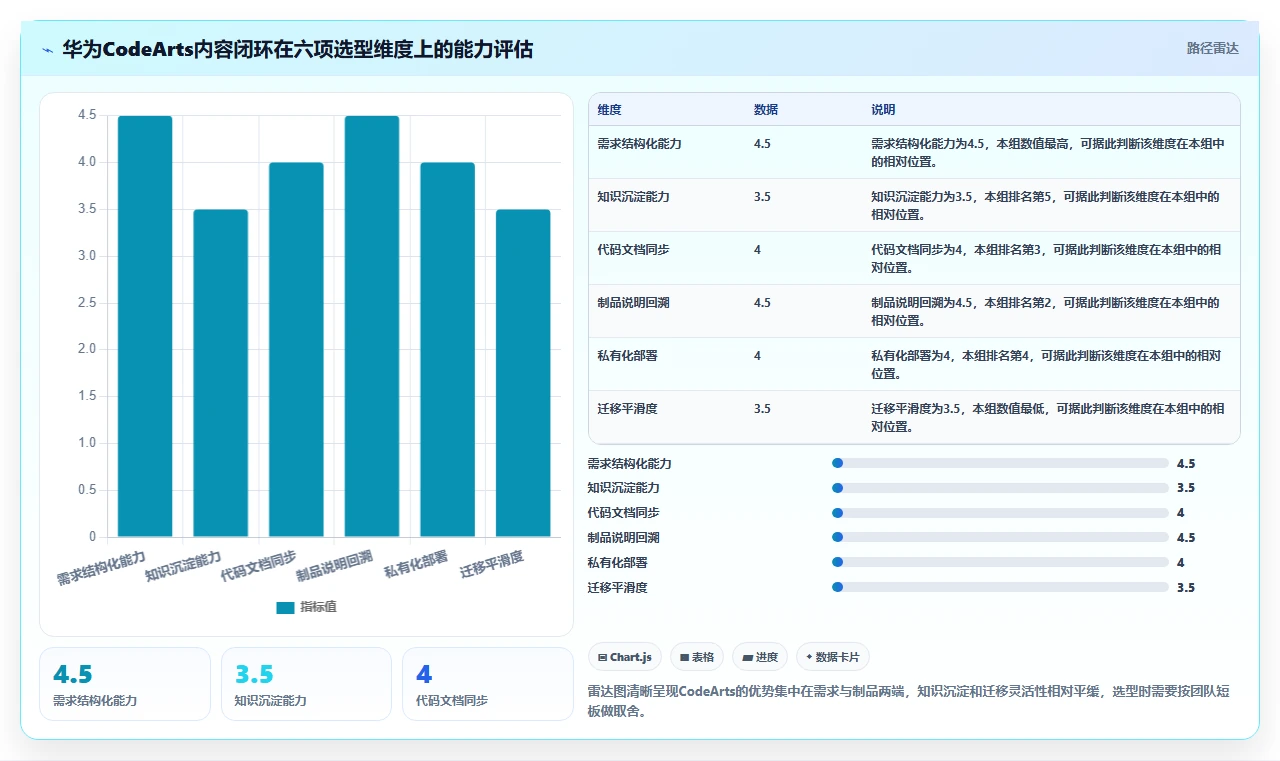1280x761 pixels.
Task: Select the Chart.js tag
Action: coord(625,657)
